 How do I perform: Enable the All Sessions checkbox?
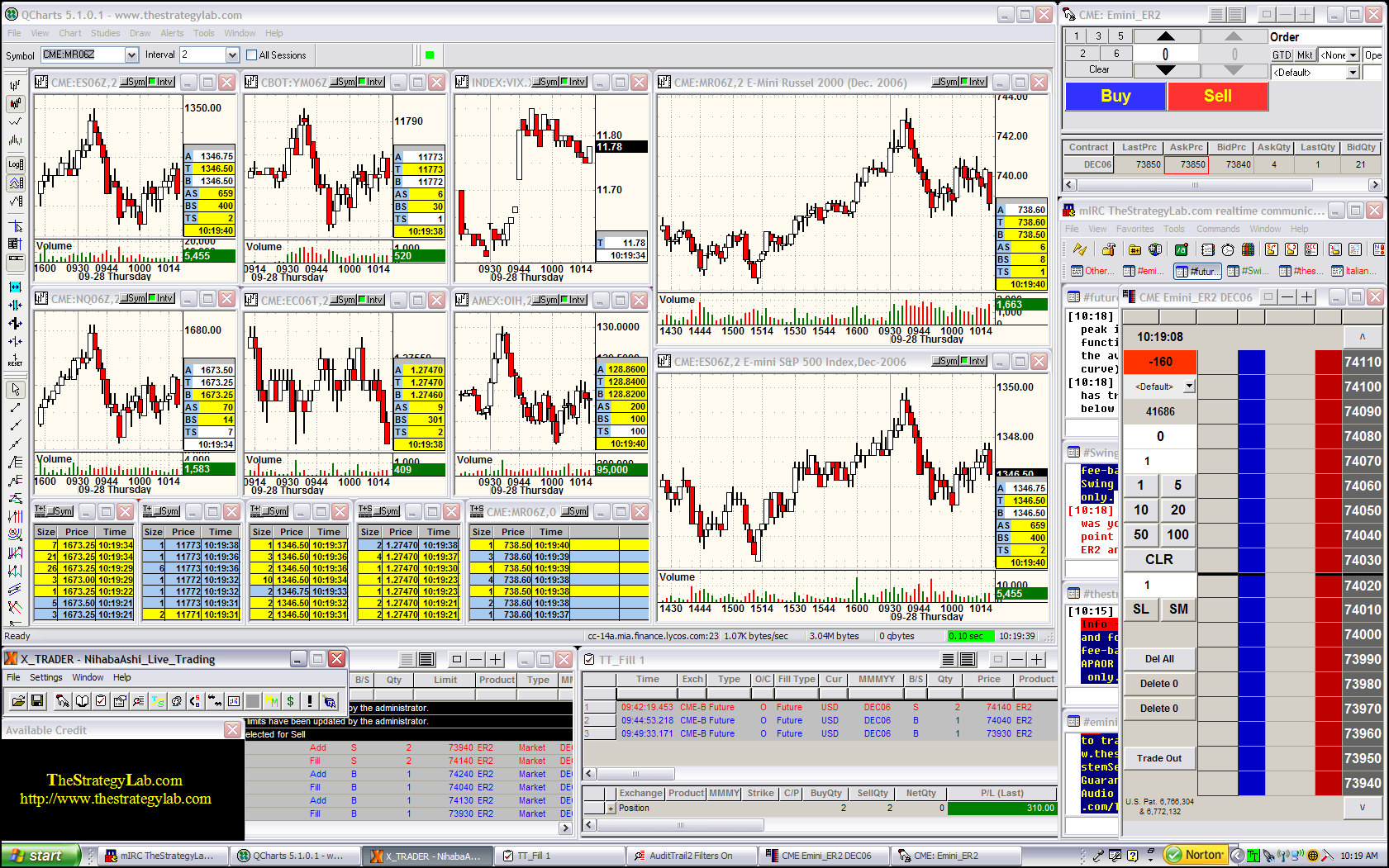pos(252,55)
